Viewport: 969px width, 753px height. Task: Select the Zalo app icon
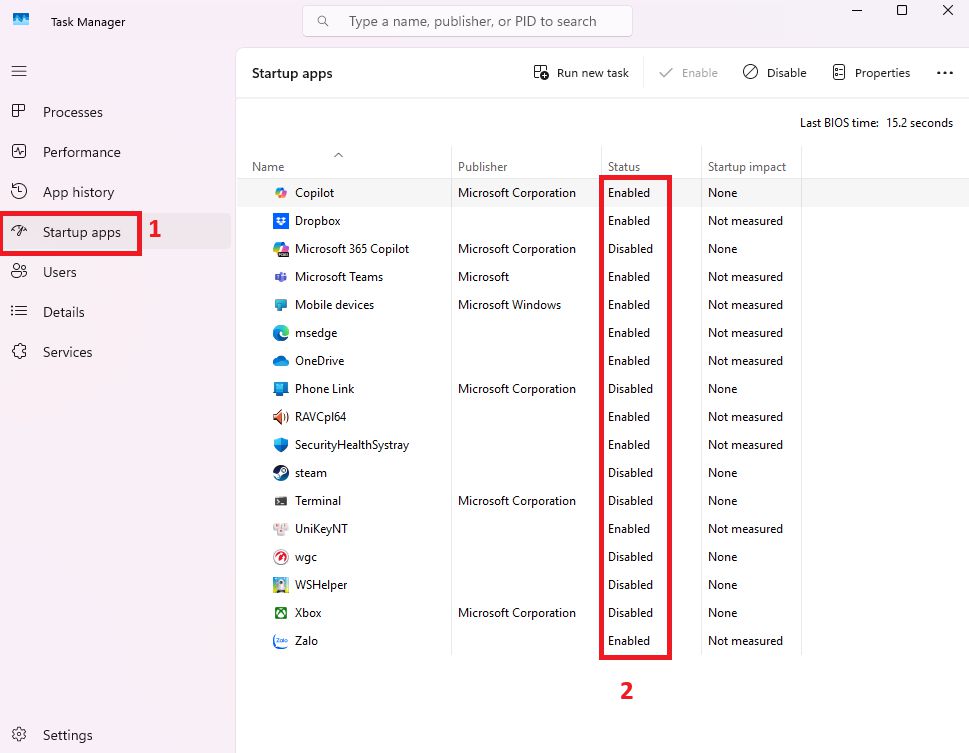[x=281, y=641]
